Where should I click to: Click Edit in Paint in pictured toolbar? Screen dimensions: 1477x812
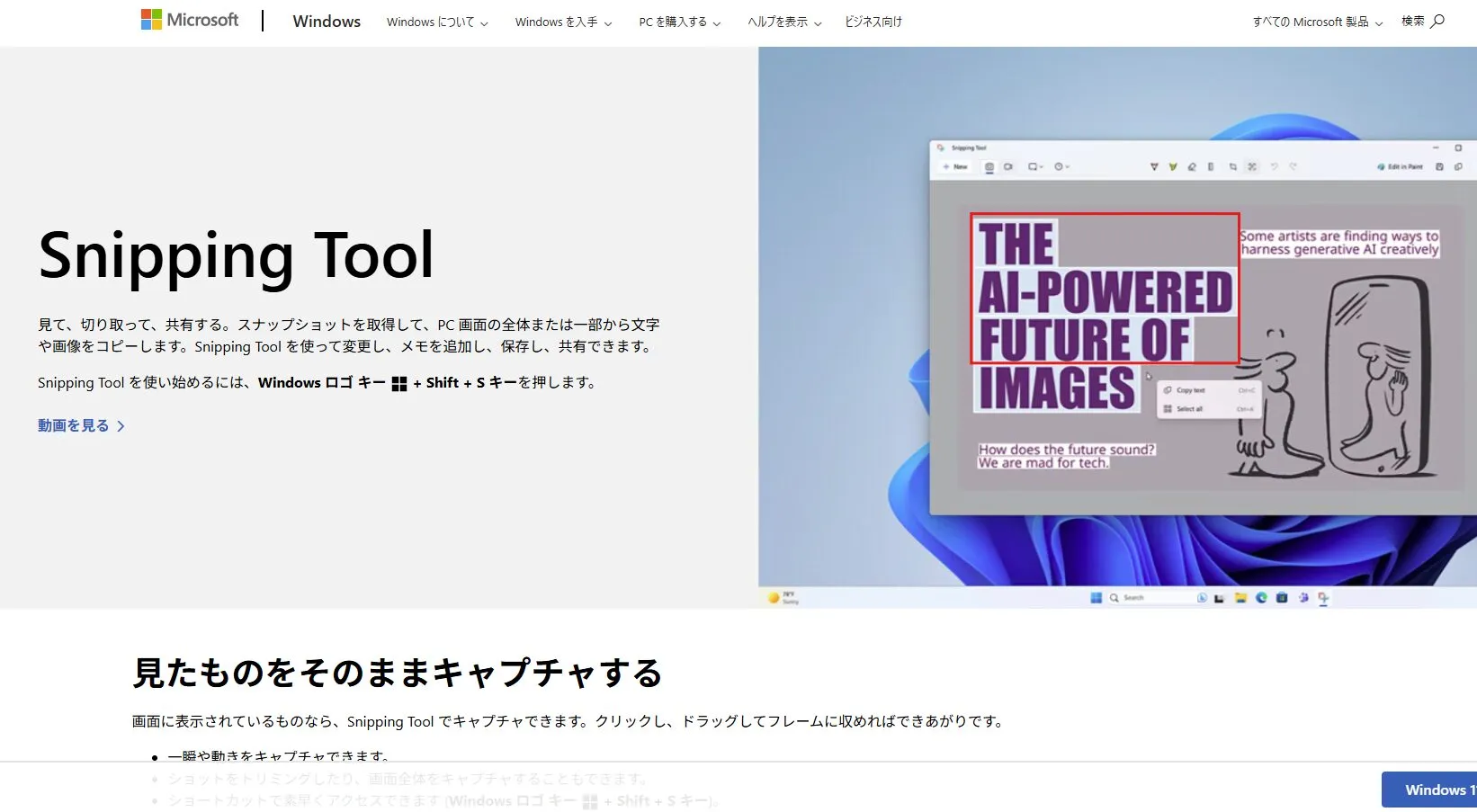coord(1400,166)
